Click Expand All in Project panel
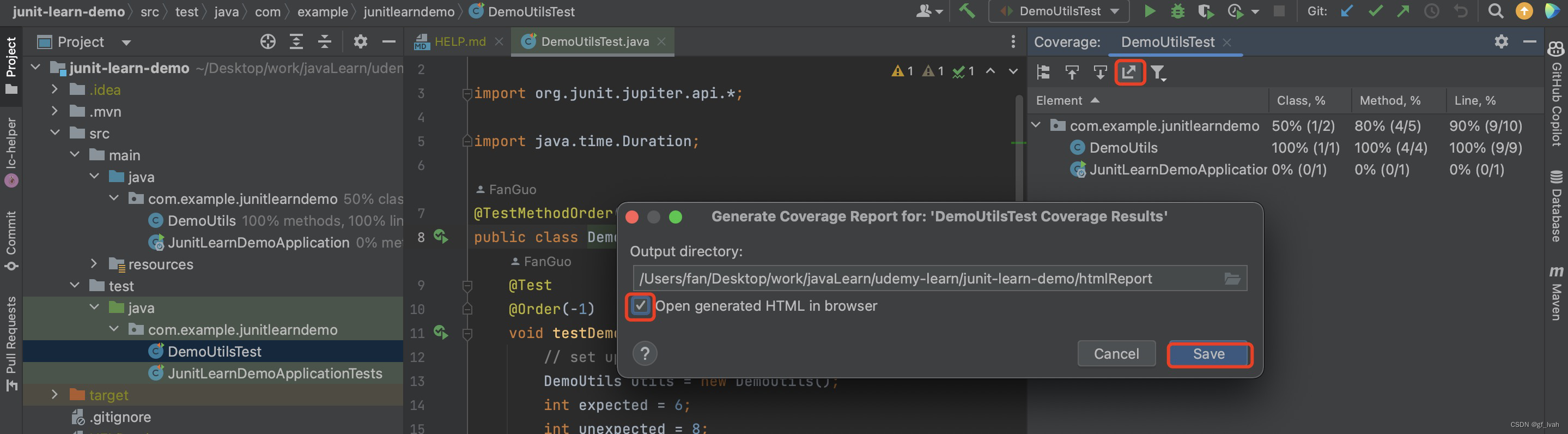This screenshot has height=434, width=1568. [296, 41]
